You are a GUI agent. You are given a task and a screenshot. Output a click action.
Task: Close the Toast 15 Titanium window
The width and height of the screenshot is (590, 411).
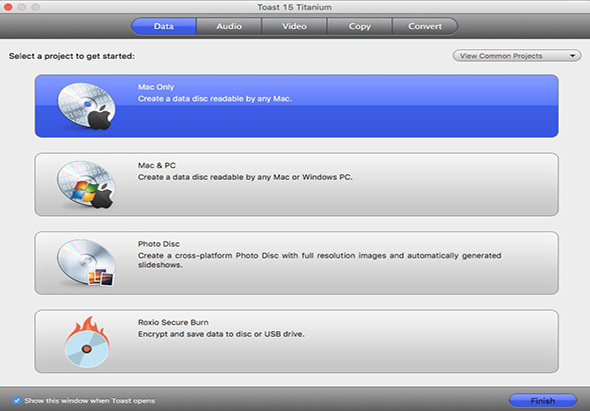8,7
